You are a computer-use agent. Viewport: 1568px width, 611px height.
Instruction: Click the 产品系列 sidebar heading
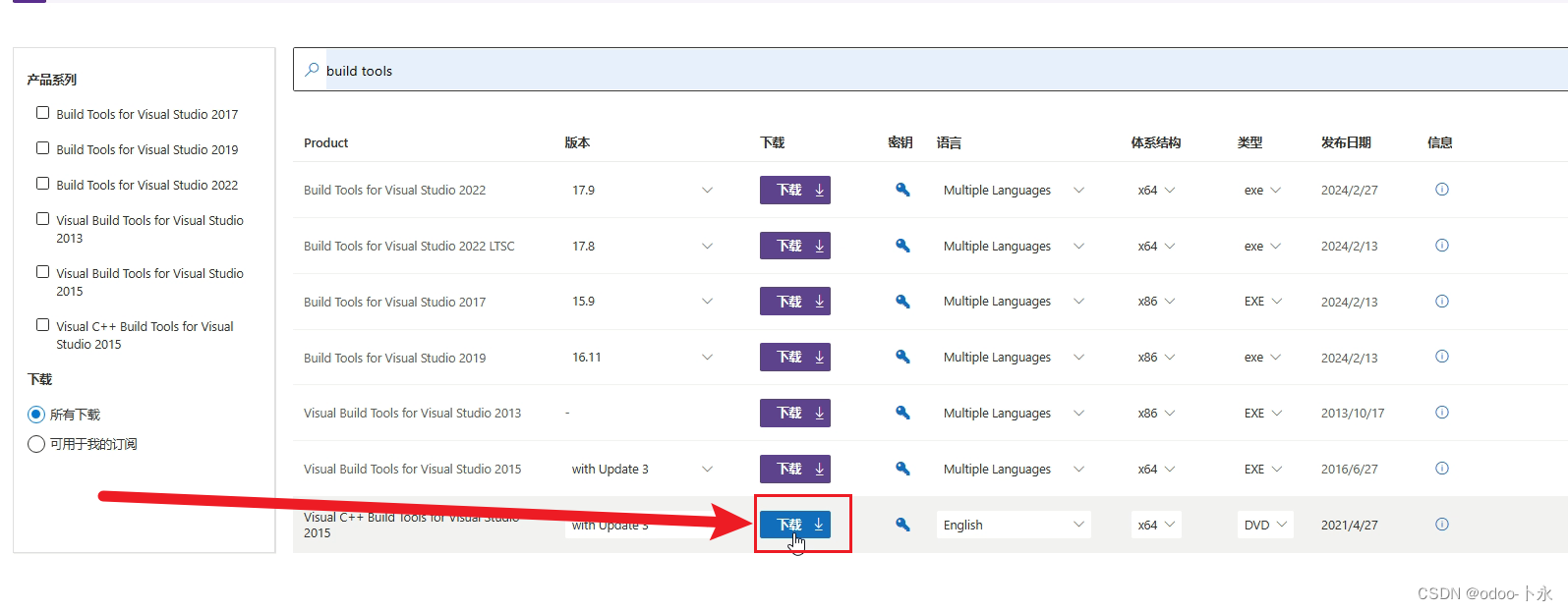tap(52, 80)
